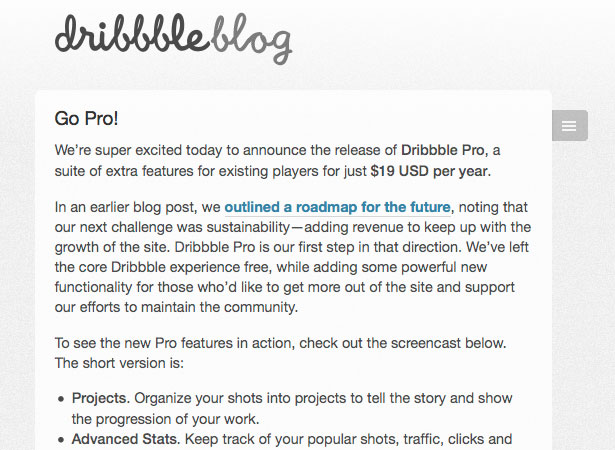Click the 'screencast below' phrase
This screenshot has height=450, width=615.
tap(448, 343)
